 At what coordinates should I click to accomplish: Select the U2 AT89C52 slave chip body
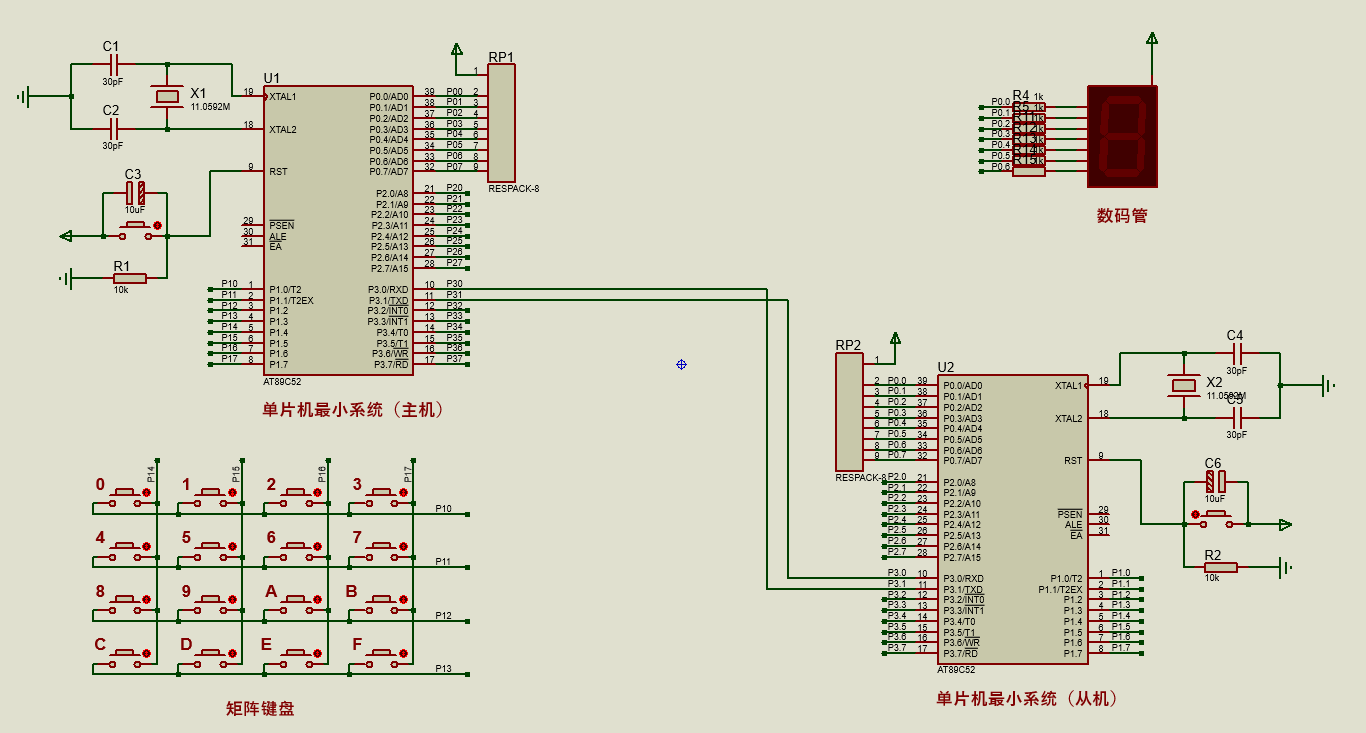tap(1012, 519)
